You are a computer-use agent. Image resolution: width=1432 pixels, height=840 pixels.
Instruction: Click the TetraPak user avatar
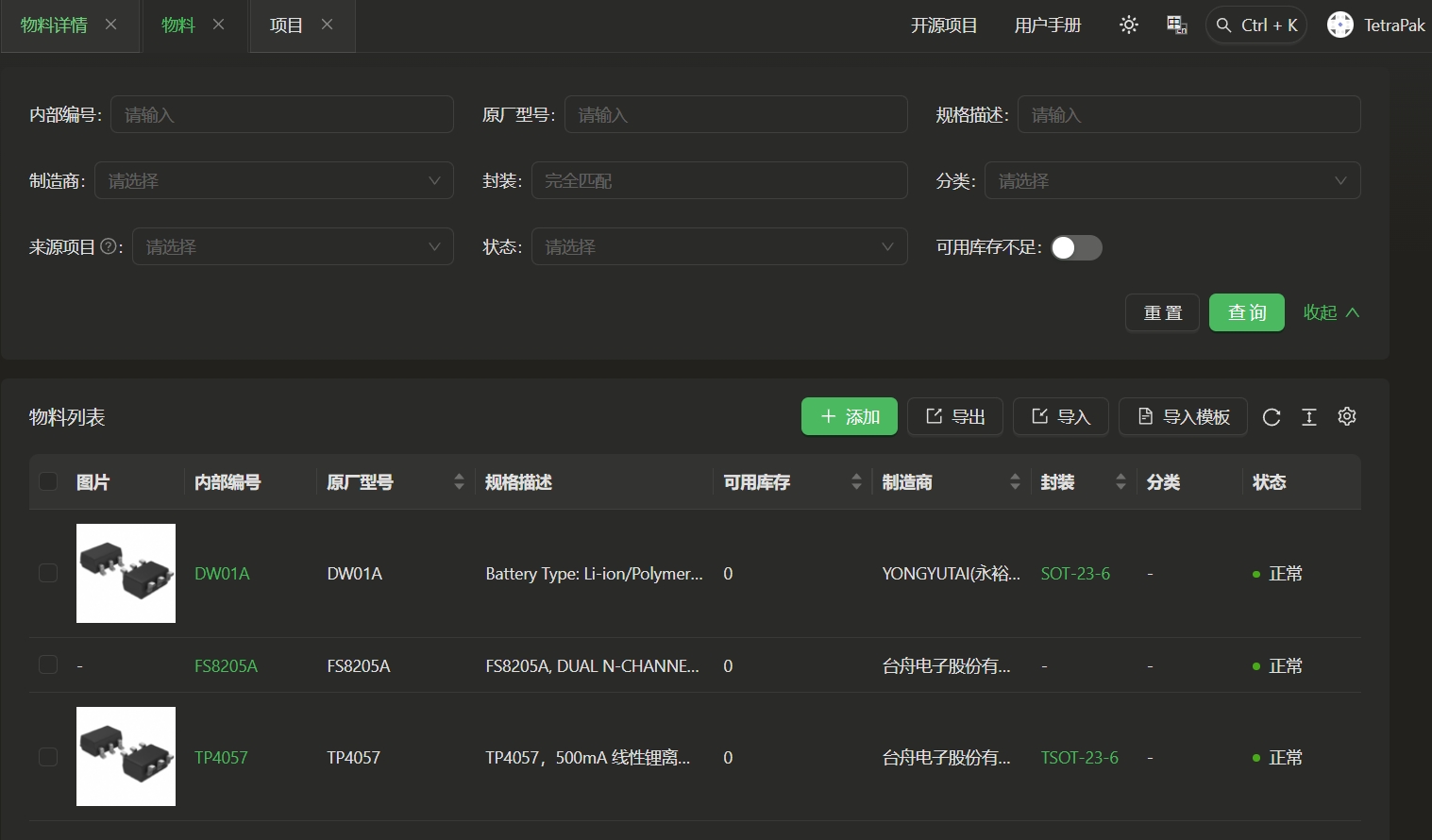[1339, 25]
